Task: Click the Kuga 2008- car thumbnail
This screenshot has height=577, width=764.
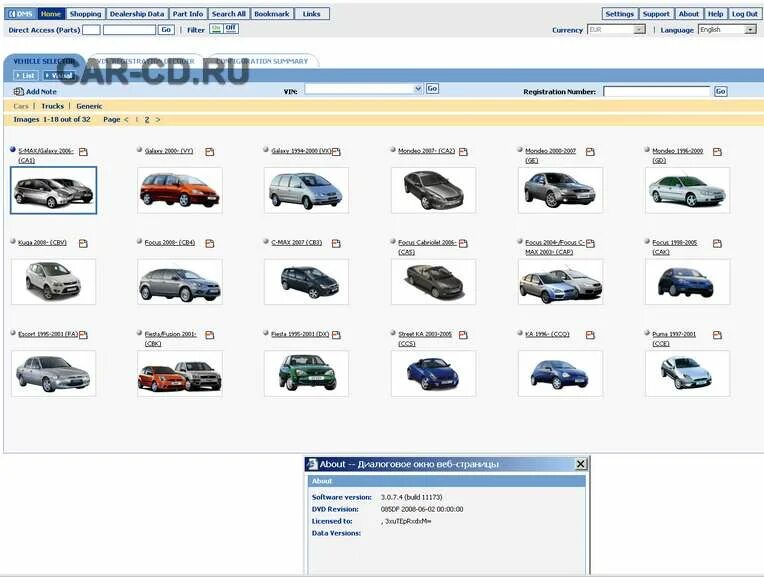Action: 54,282
